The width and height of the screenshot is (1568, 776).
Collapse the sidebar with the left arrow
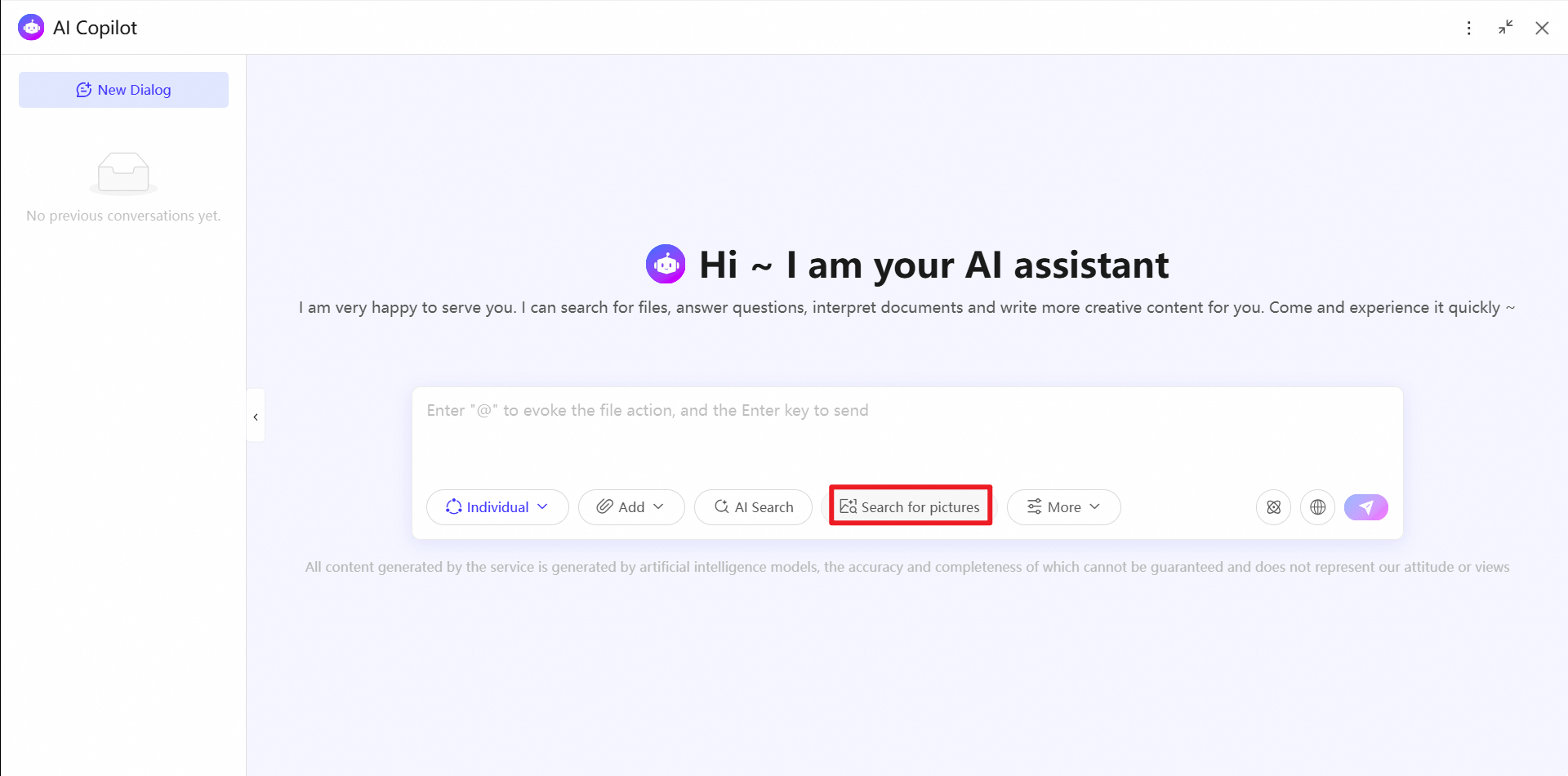256,417
